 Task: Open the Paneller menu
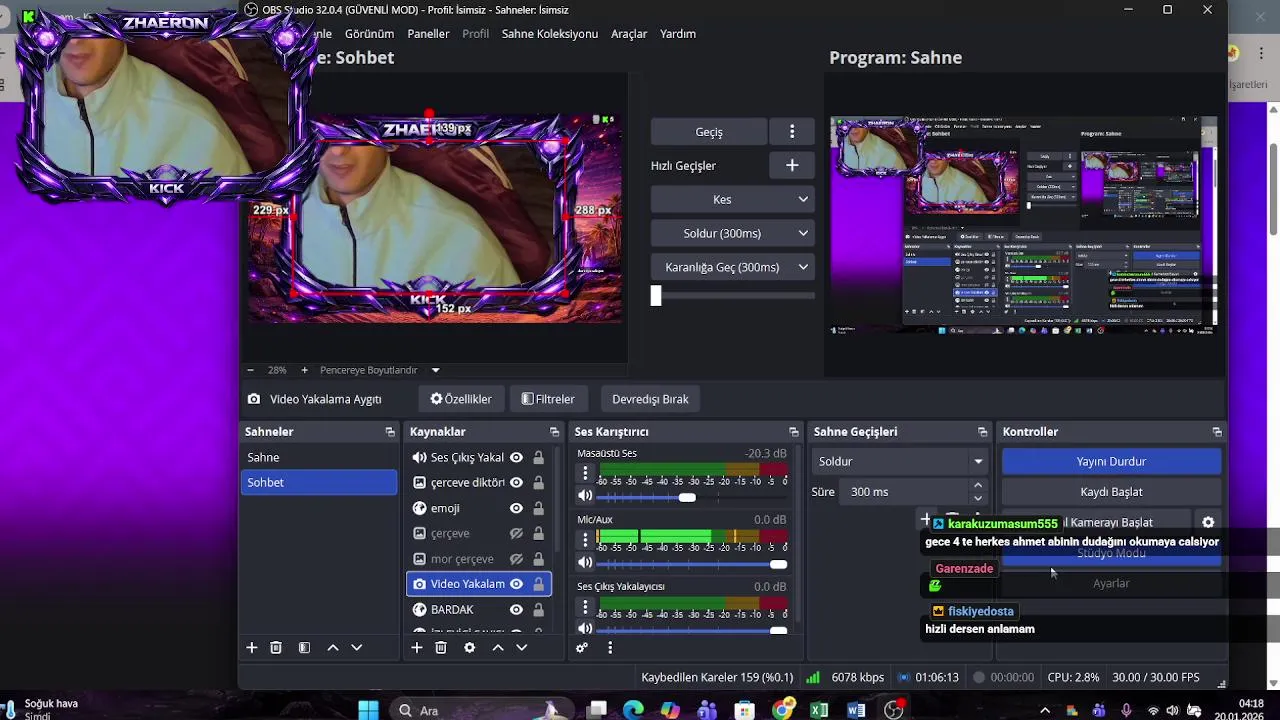click(x=428, y=34)
